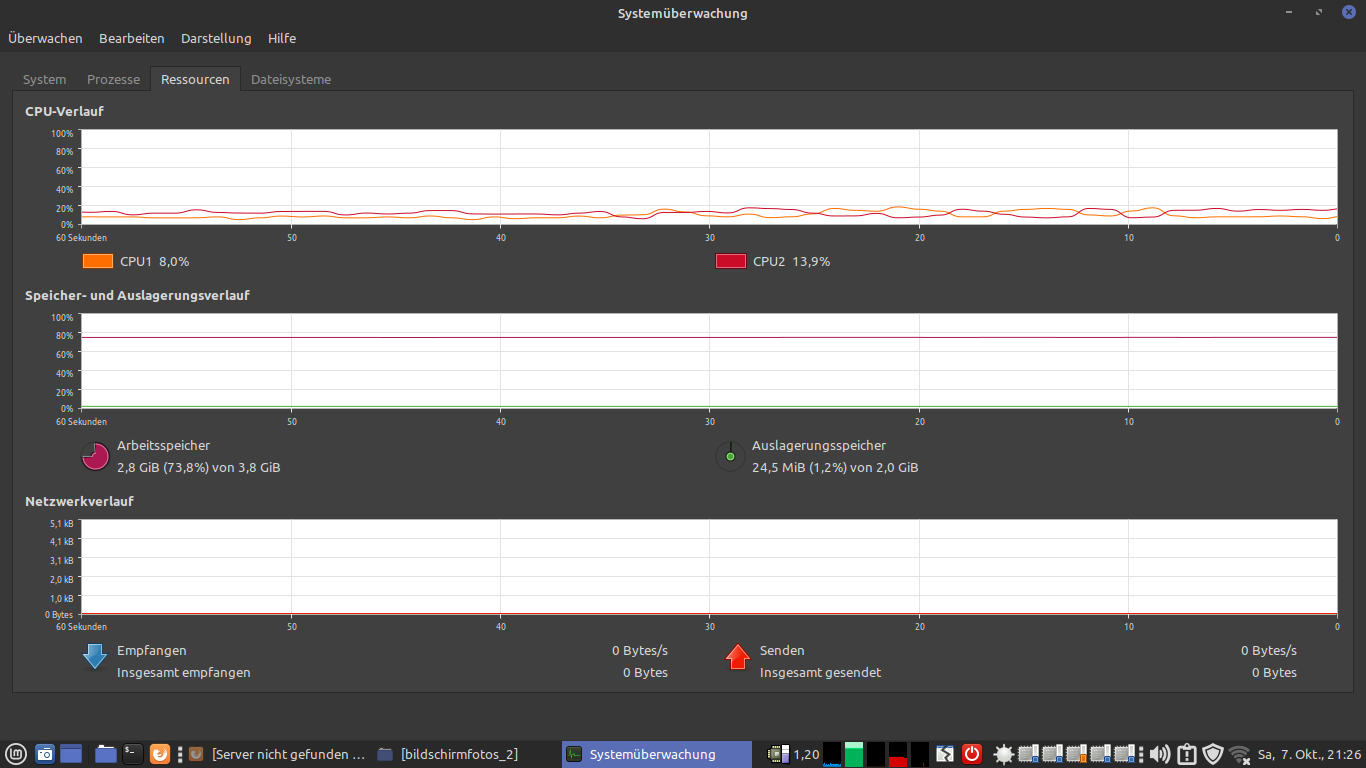Close the Systemüberwachung window
This screenshot has height=768, width=1366.
tap(1348, 13)
